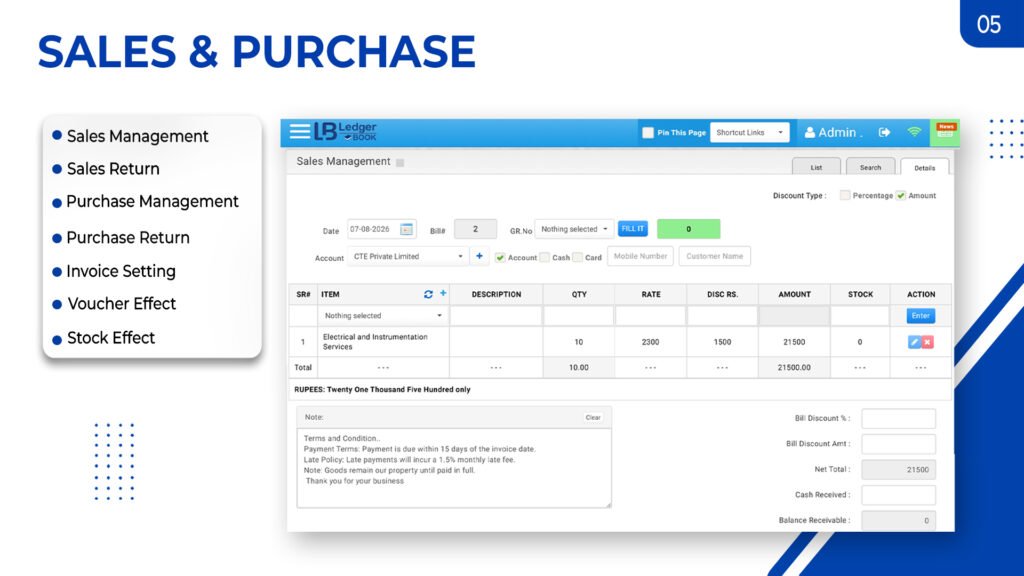
Task: Click the plus icon to add account
Action: 479,256
